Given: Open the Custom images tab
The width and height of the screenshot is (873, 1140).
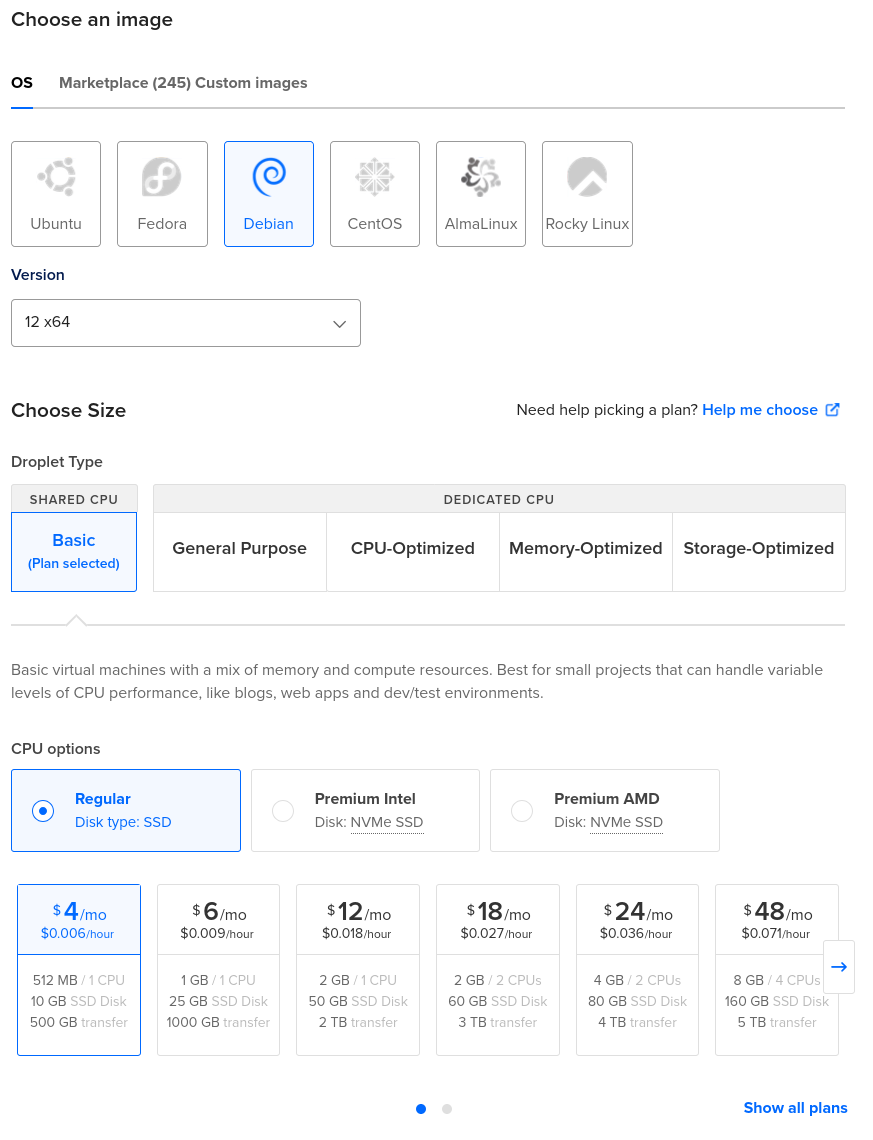Looking at the screenshot, I should click(251, 83).
